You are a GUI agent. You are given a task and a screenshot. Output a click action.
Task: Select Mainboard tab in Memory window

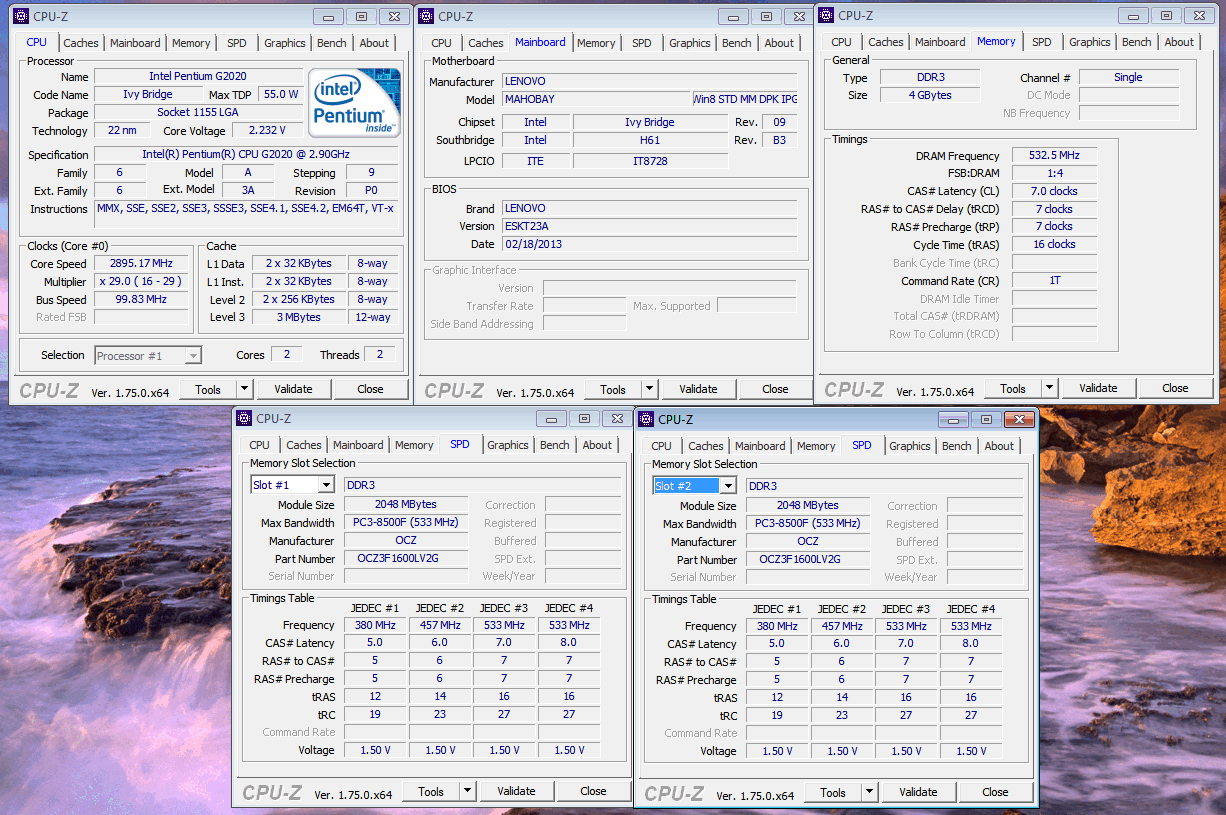pos(941,42)
